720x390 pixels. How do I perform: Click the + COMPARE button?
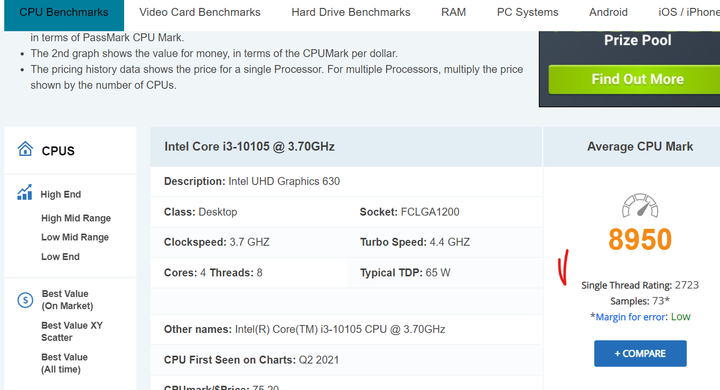point(640,353)
